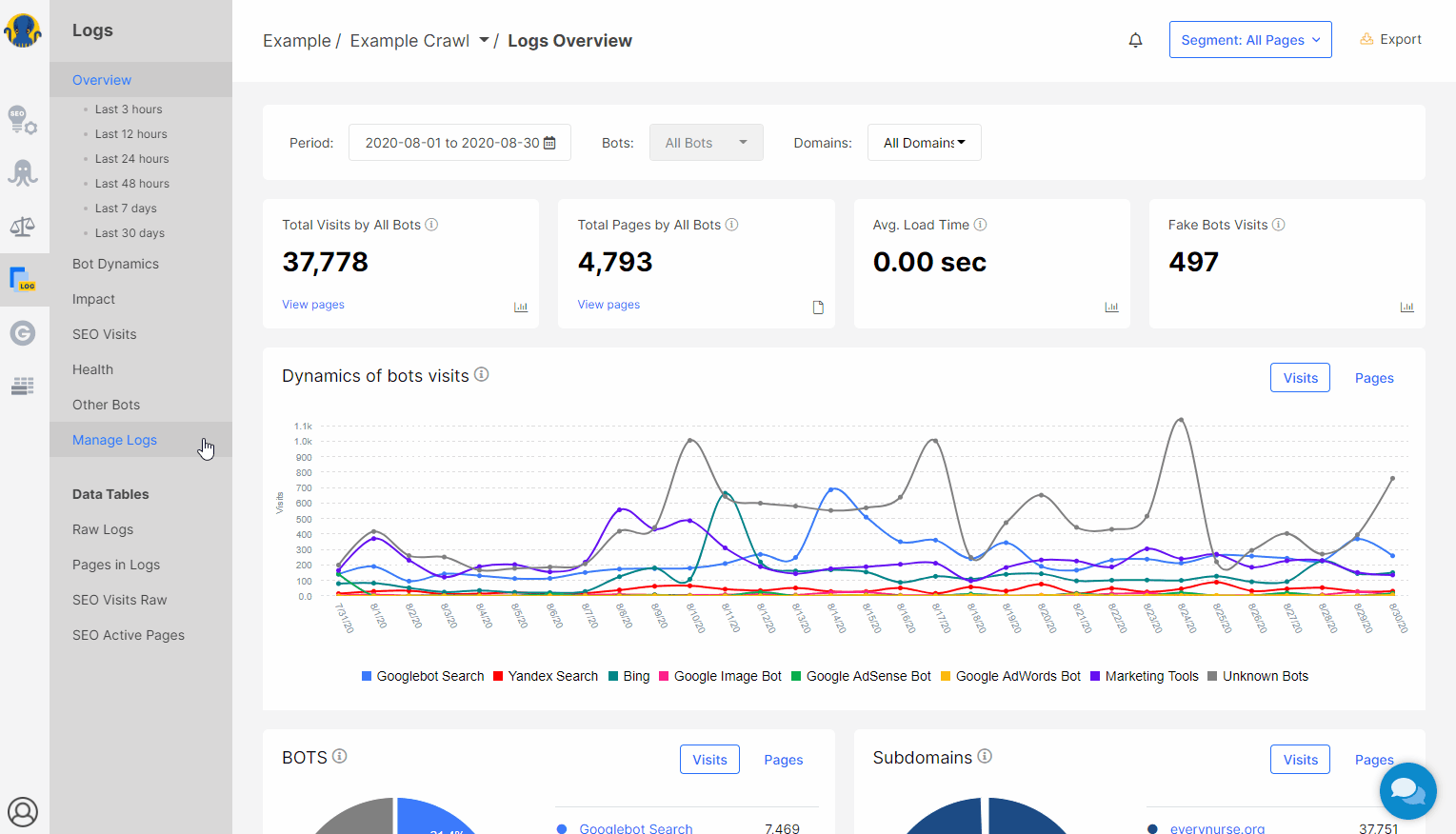Expand the Example Crawl breadcrumb dropdown
The height and width of the screenshot is (834, 1456).
coord(484,40)
